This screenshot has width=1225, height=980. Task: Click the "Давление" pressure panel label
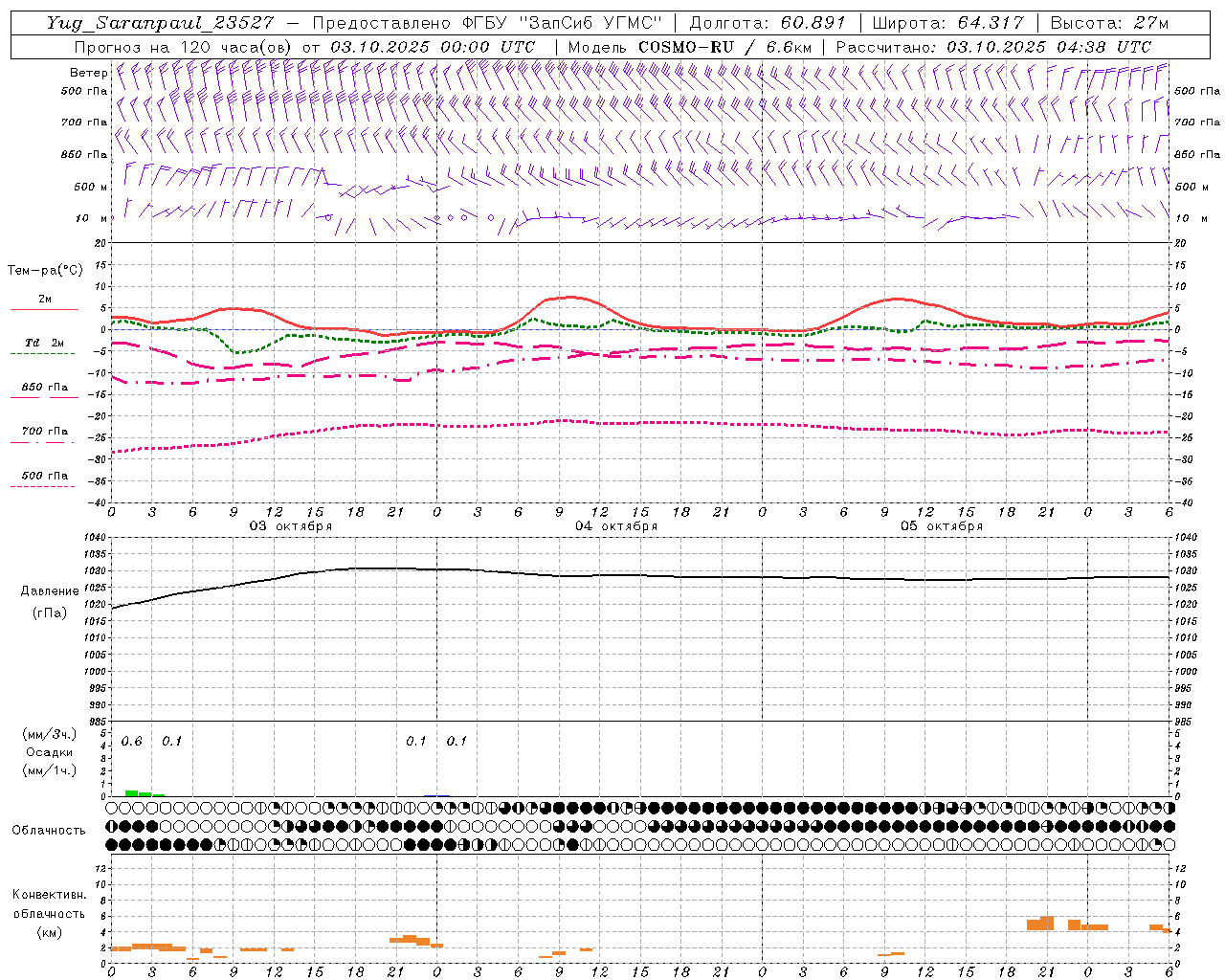tap(50, 591)
